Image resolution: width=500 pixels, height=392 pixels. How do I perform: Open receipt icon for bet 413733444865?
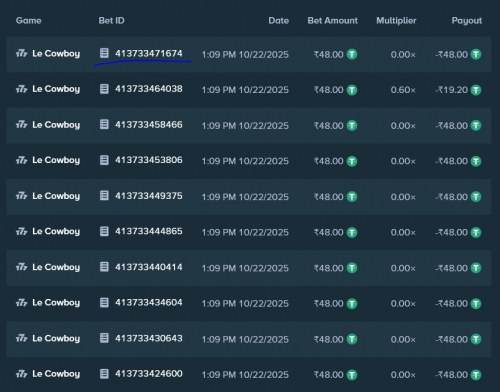pos(104,231)
